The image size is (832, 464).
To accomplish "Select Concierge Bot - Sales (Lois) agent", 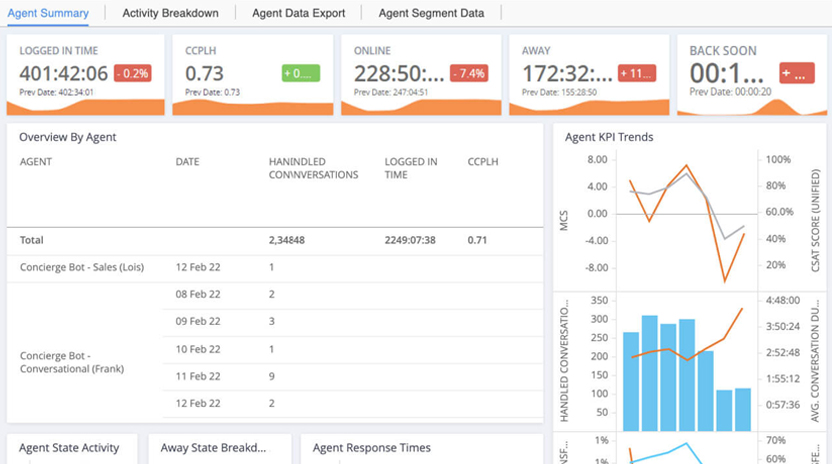I will 82,267.
